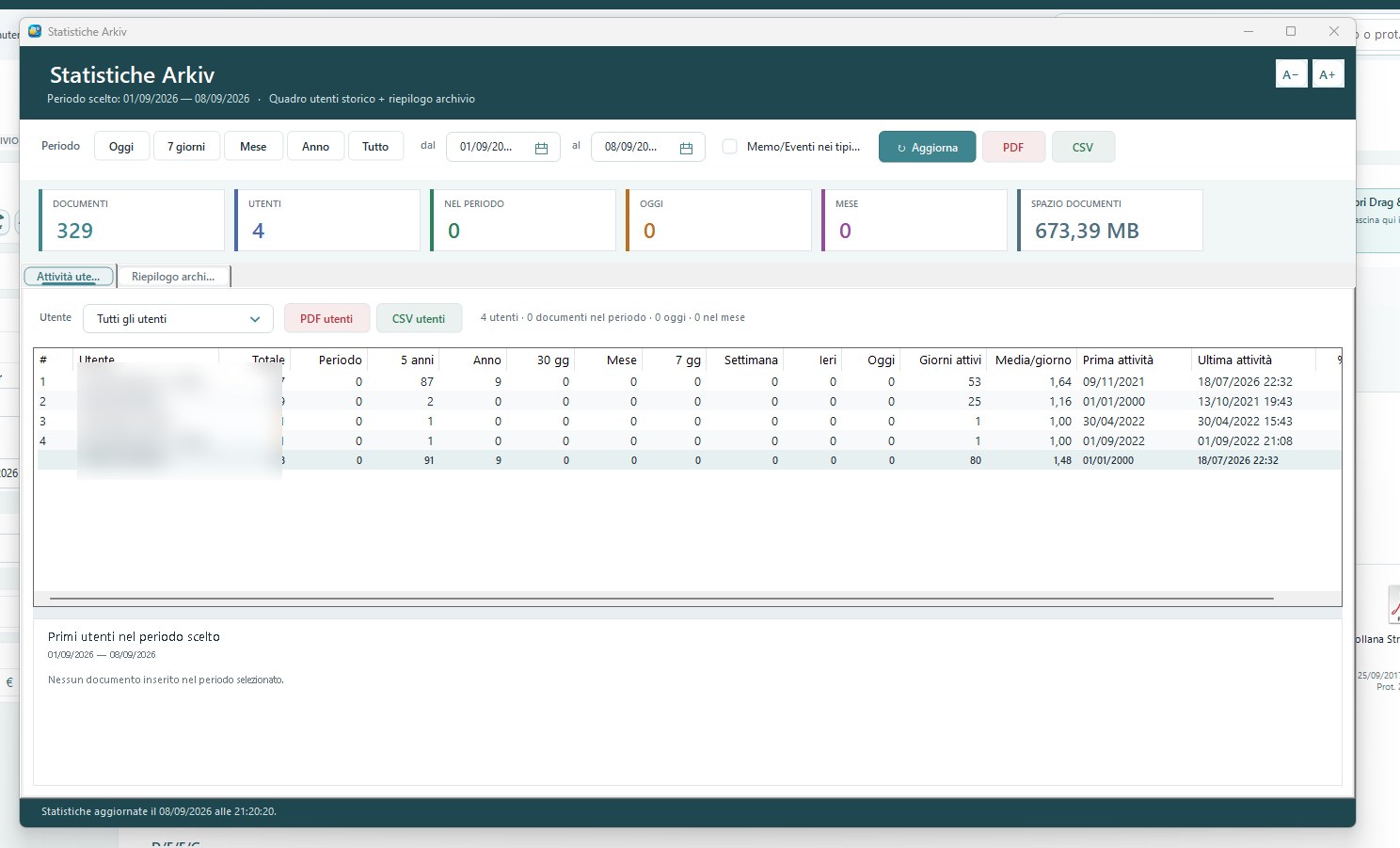Select the Anno period preset

pos(315,147)
